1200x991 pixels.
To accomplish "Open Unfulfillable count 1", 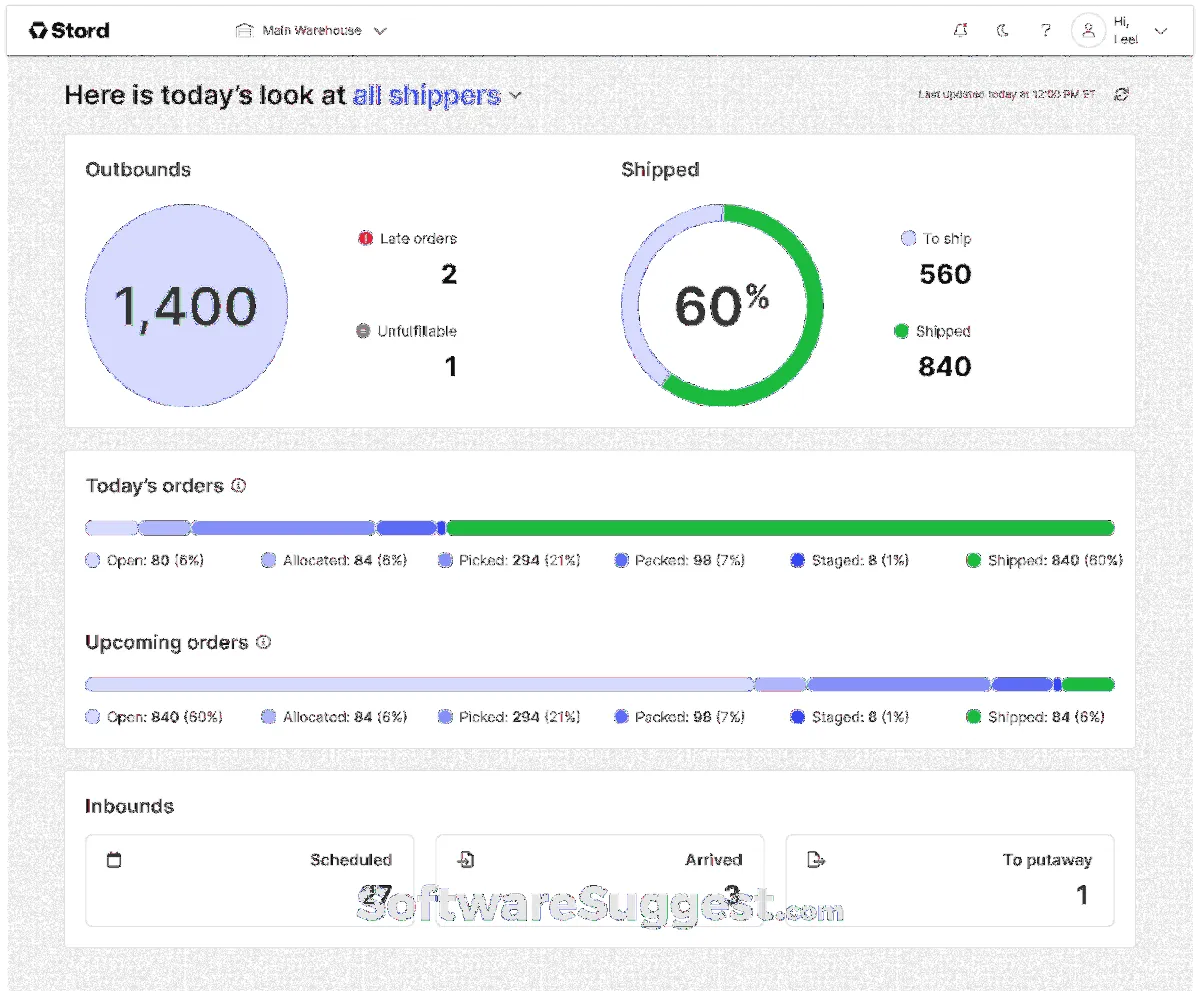I will 451,367.
